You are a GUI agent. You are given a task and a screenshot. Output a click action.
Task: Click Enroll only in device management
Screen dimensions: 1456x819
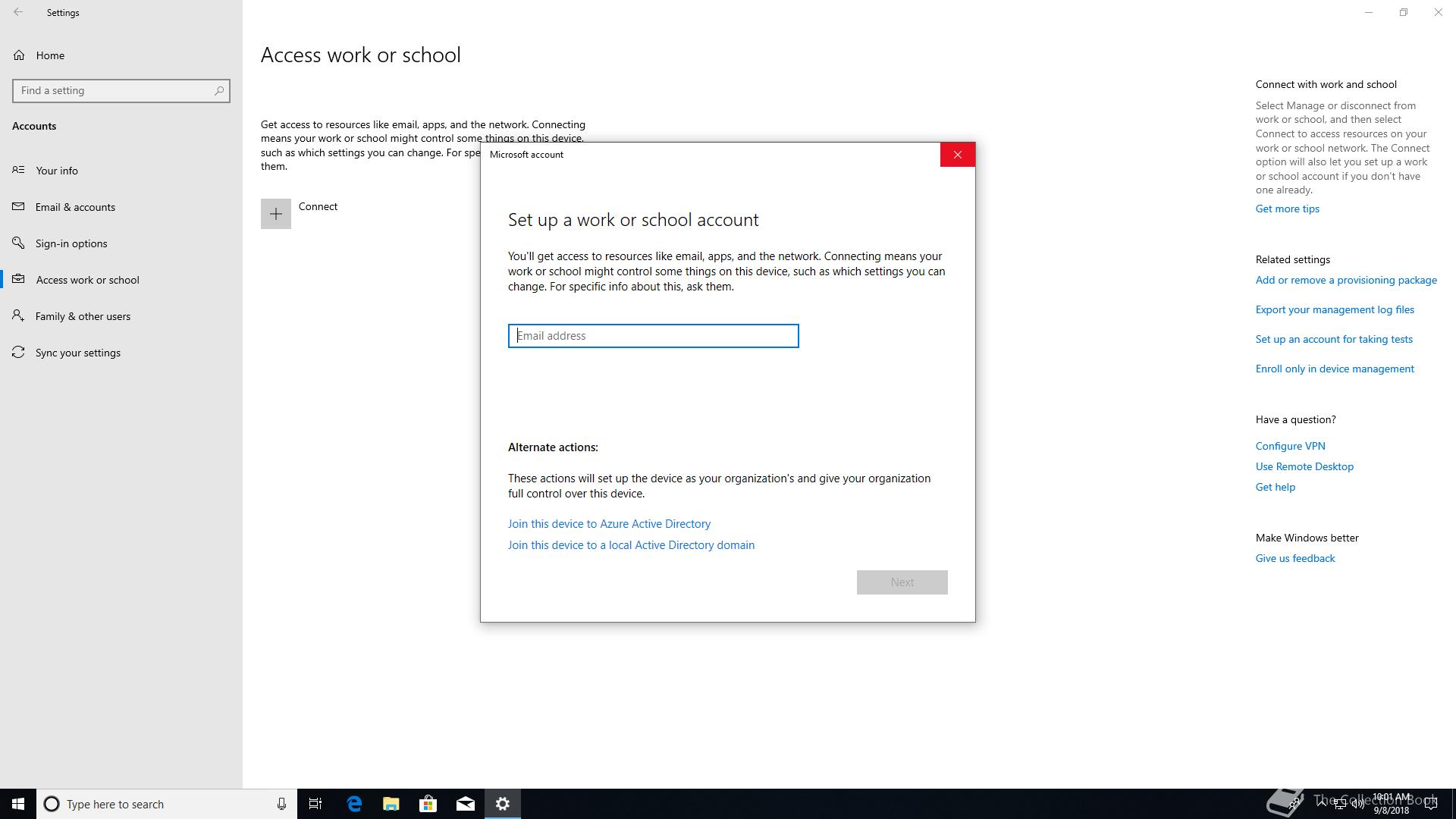pyautogui.click(x=1335, y=369)
